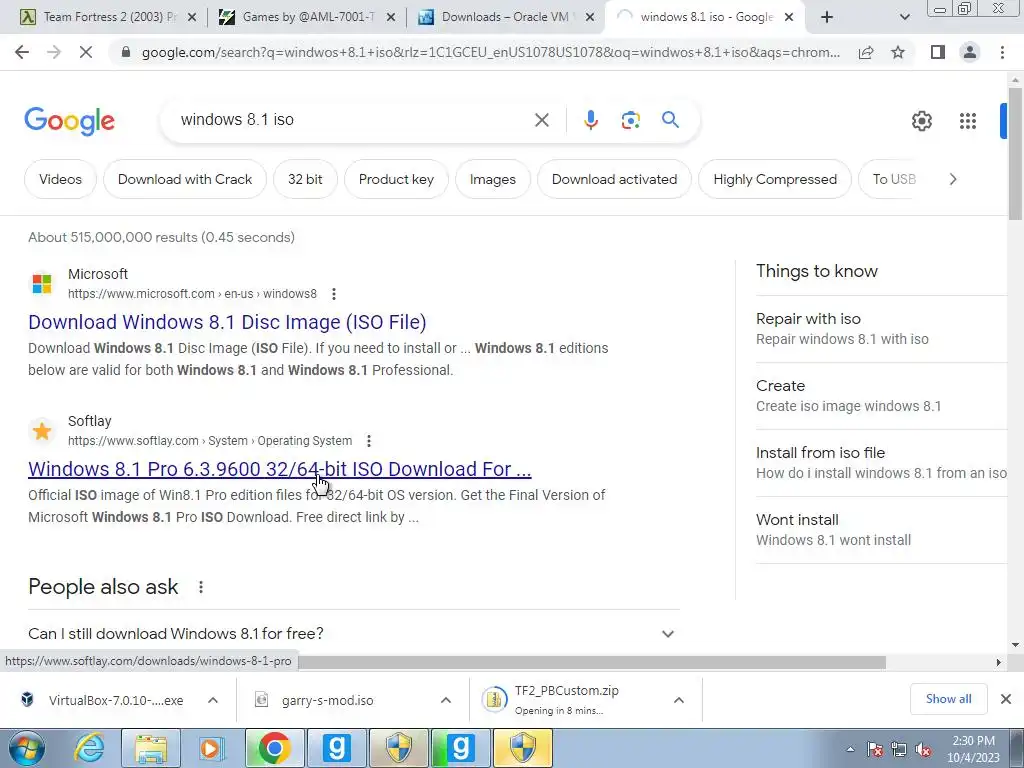The image size is (1024, 768).
Task: Select Highly Compressed chip
Action: click(775, 179)
